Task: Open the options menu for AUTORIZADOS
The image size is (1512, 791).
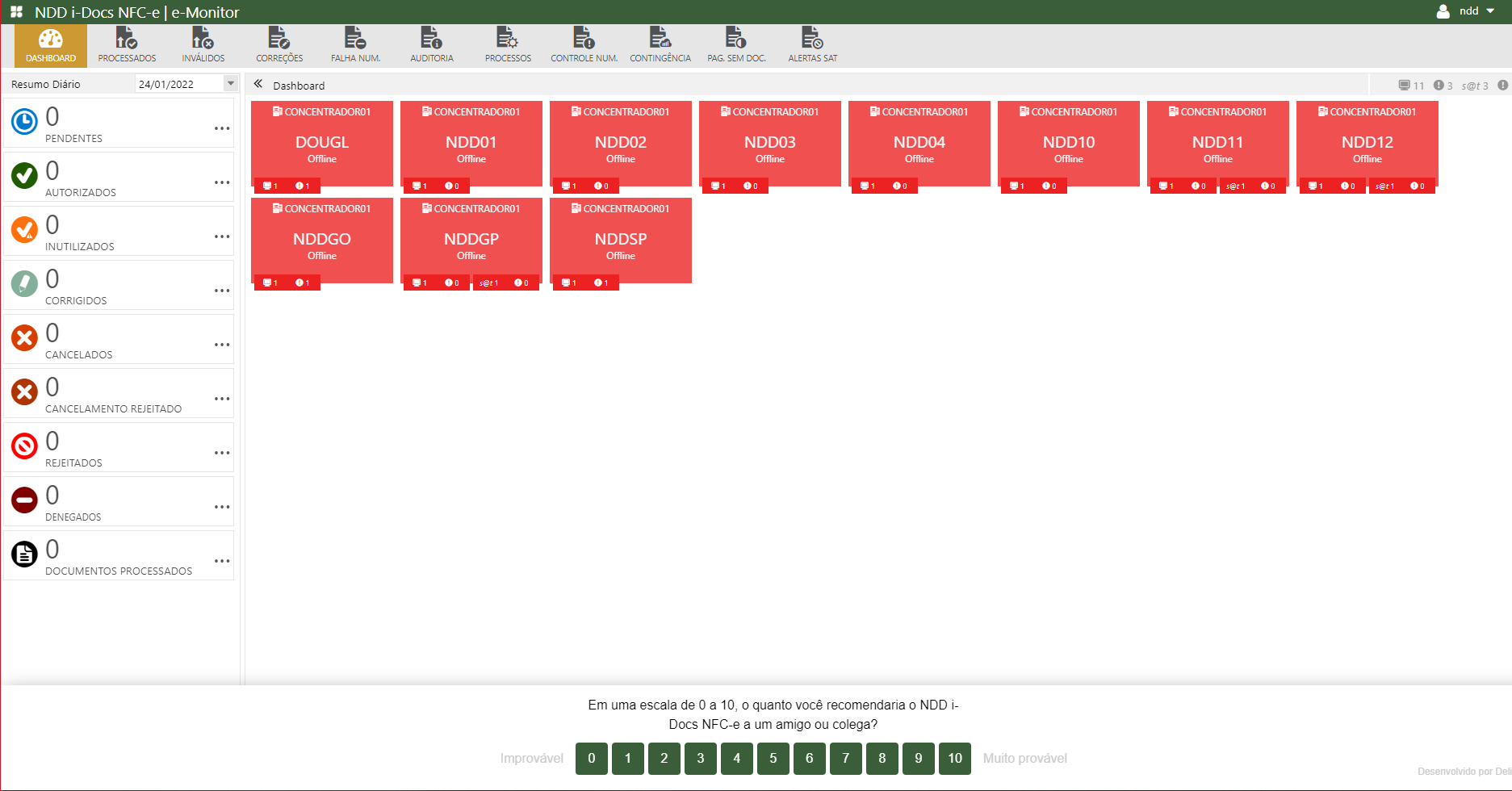Action: pos(222,182)
